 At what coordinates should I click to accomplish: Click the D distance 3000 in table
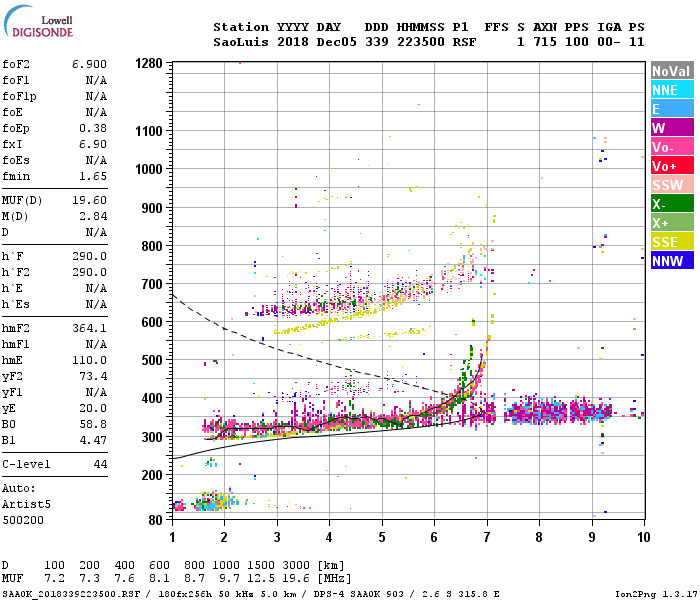[296, 565]
